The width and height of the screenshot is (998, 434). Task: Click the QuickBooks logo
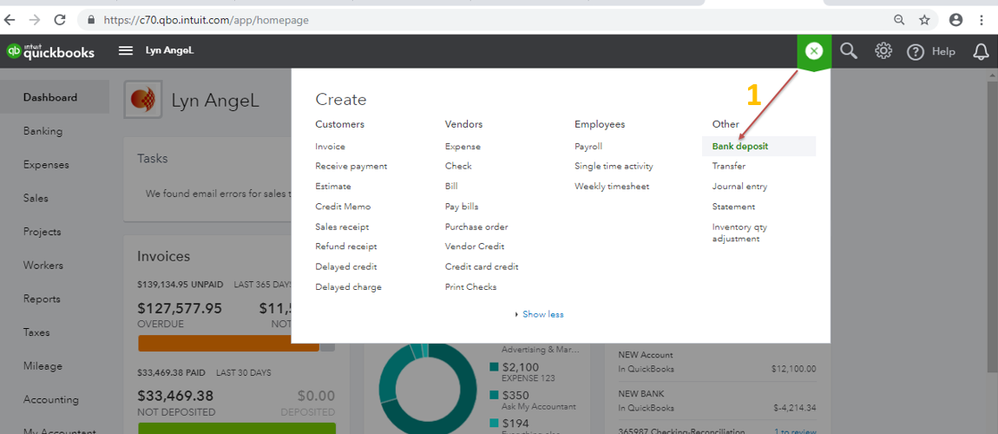coord(50,52)
